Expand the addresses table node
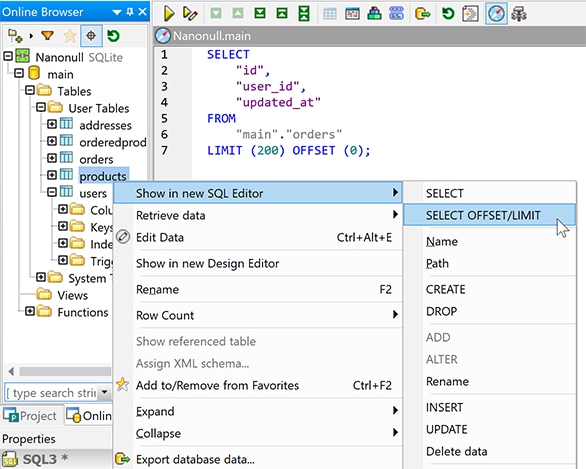 pyautogui.click(x=52, y=124)
